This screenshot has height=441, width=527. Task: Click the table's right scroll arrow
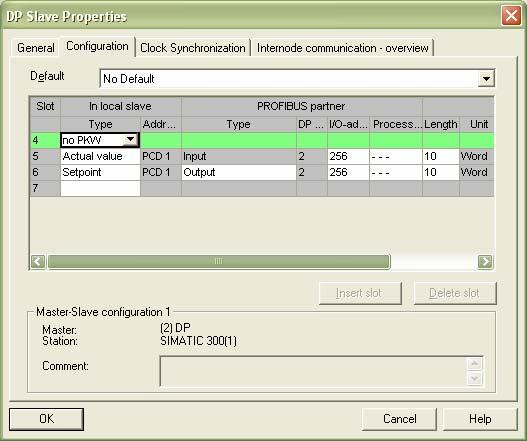pos(485,262)
